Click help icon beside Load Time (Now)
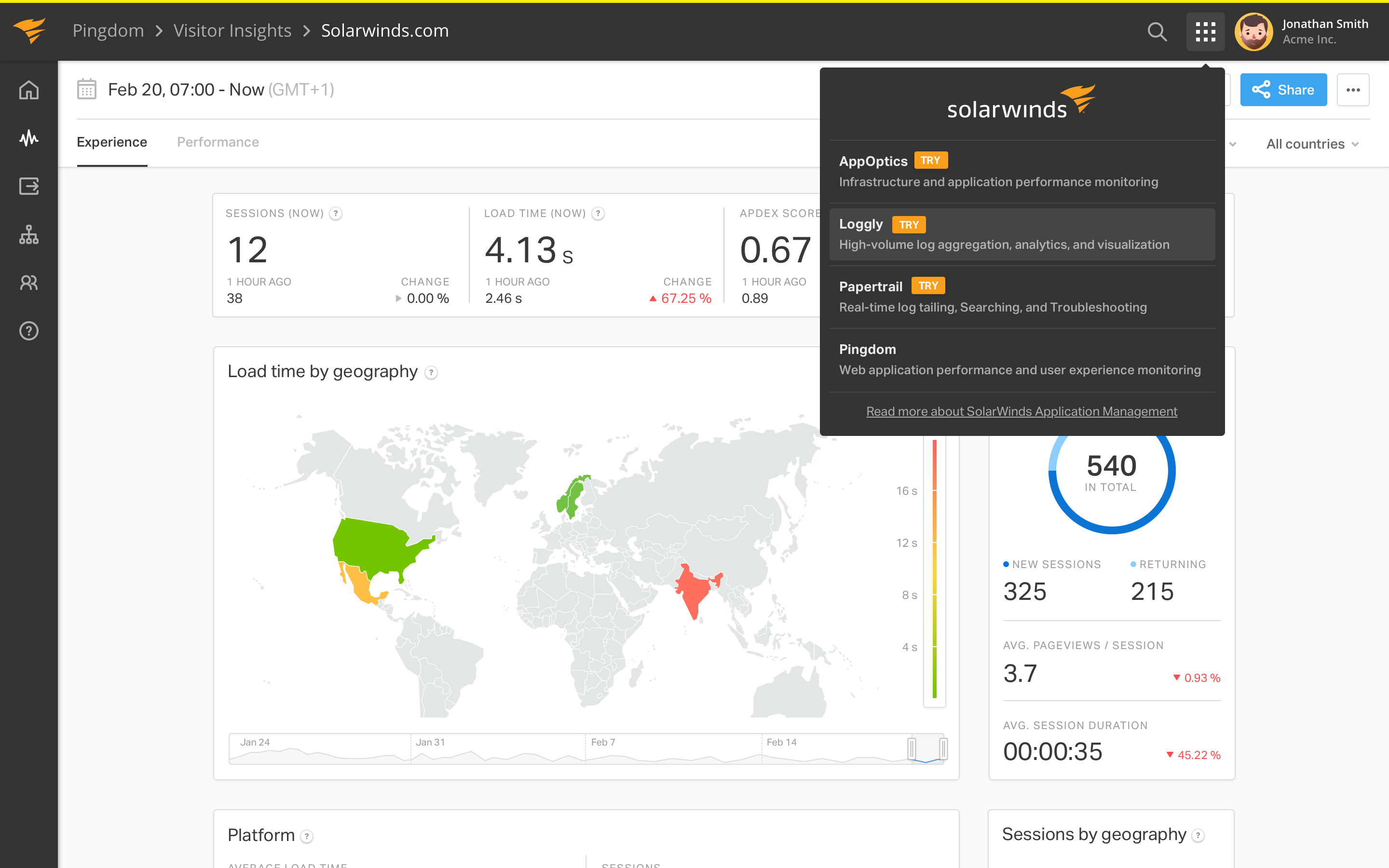The width and height of the screenshot is (1389, 868). click(598, 214)
